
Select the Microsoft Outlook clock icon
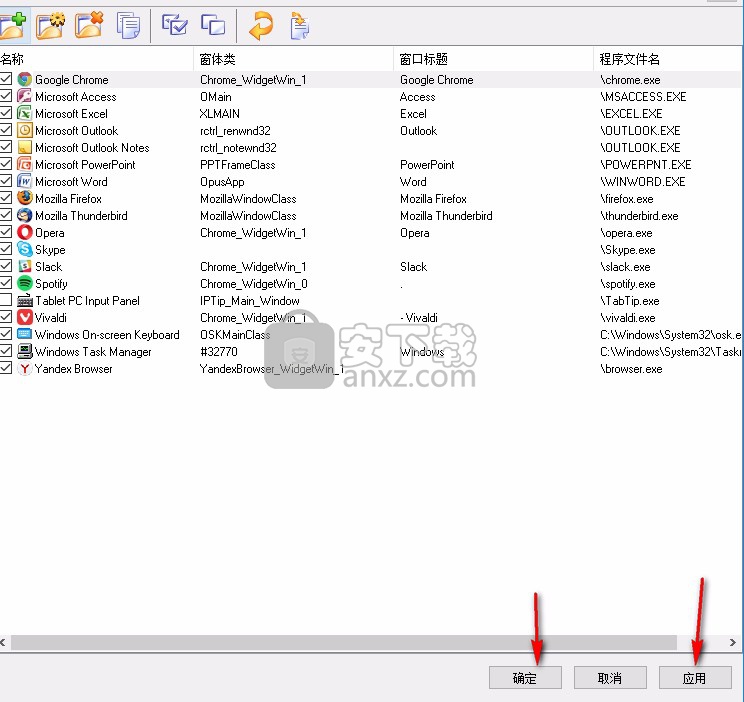(x=25, y=130)
